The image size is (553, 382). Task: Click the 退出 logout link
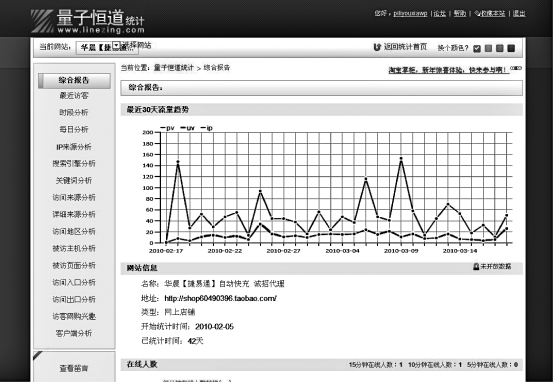coord(519,13)
